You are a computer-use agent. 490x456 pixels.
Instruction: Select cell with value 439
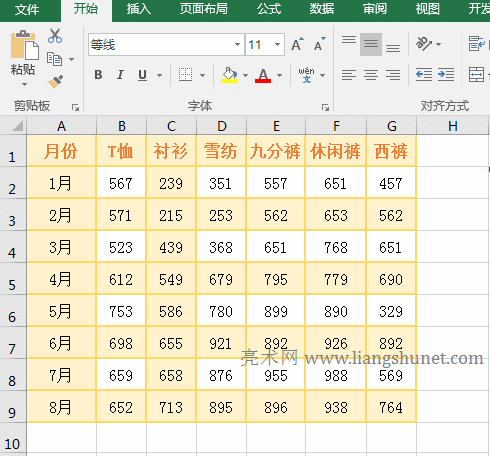point(171,247)
